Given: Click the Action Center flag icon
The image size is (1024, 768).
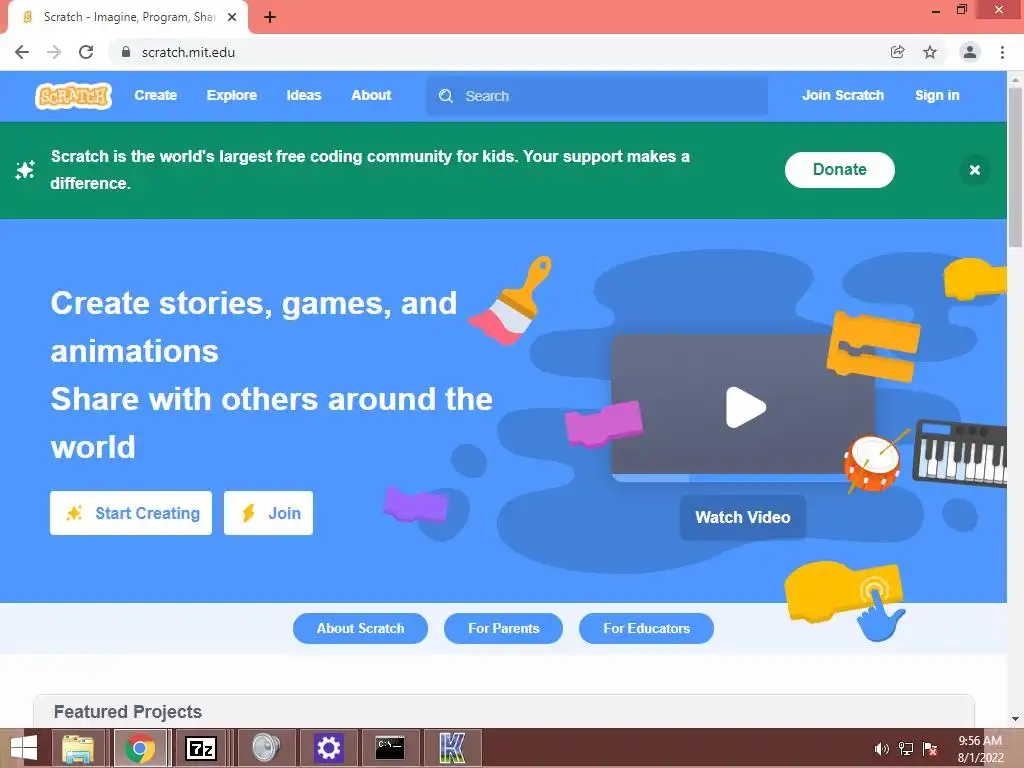Looking at the screenshot, I should [x=929, y=749].
